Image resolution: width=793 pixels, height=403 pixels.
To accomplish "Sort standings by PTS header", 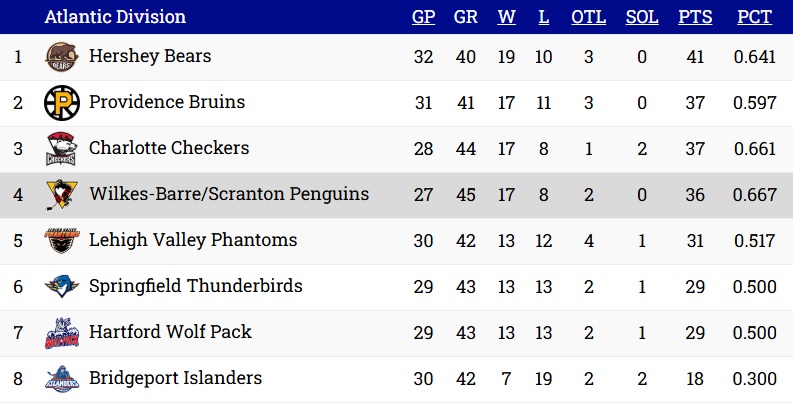I will [x=695, y=17].
